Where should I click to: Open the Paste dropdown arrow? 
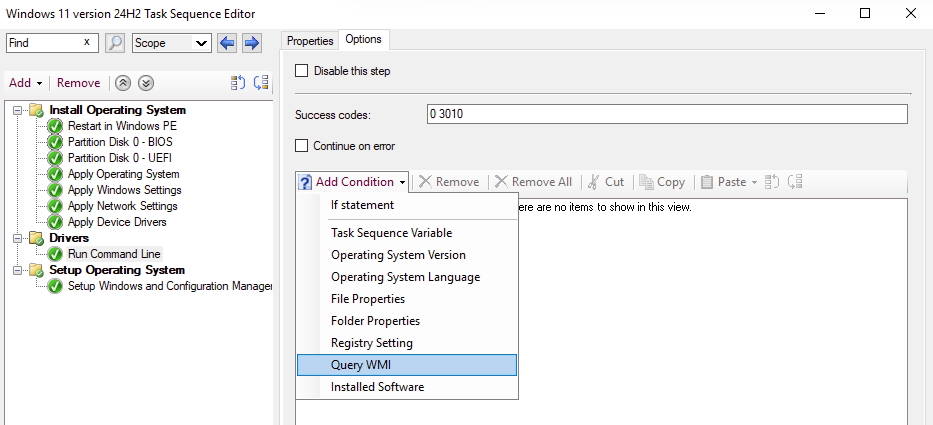coord(754,183)
